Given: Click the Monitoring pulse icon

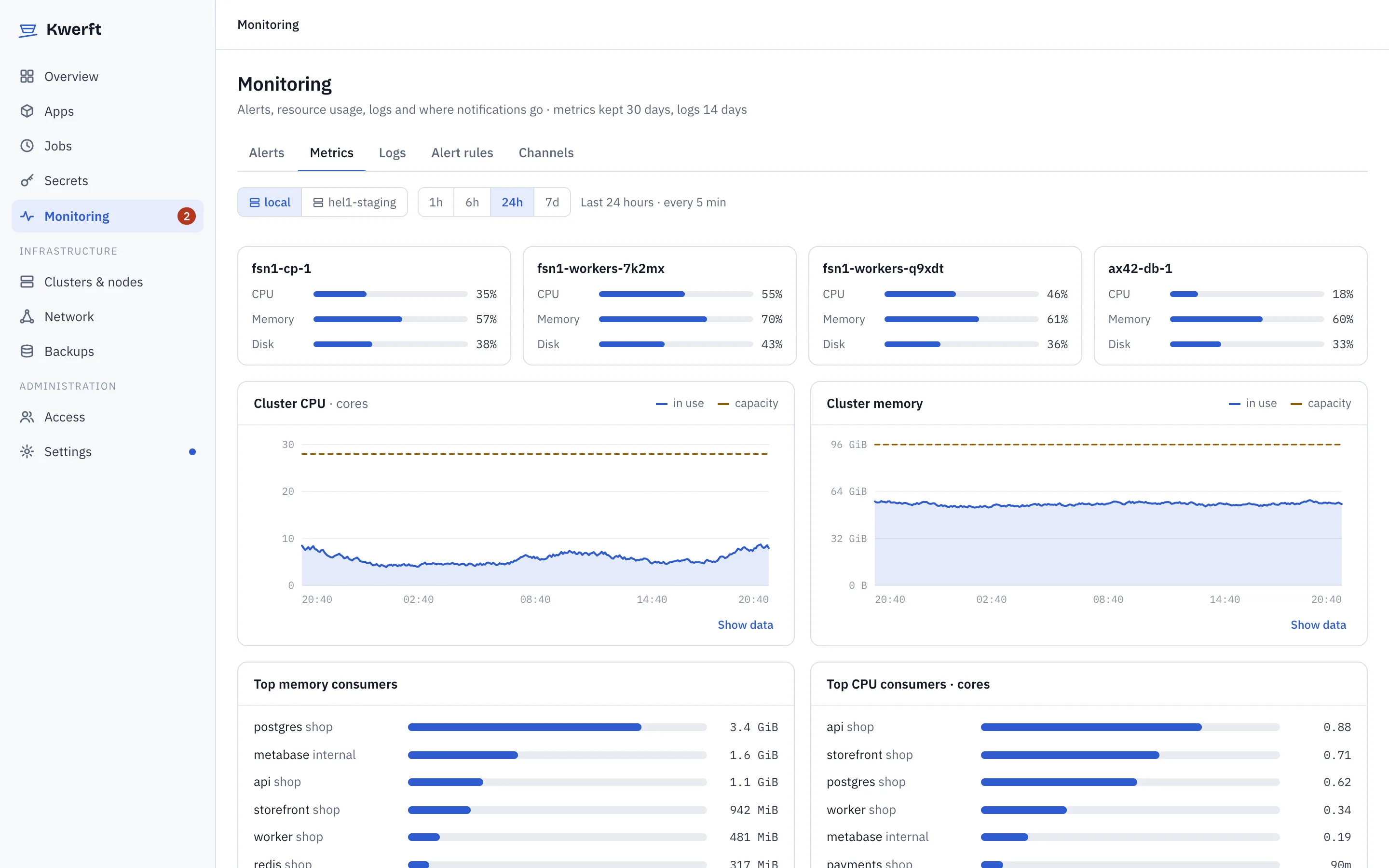Looking at the screenshot, I should 27,217.
